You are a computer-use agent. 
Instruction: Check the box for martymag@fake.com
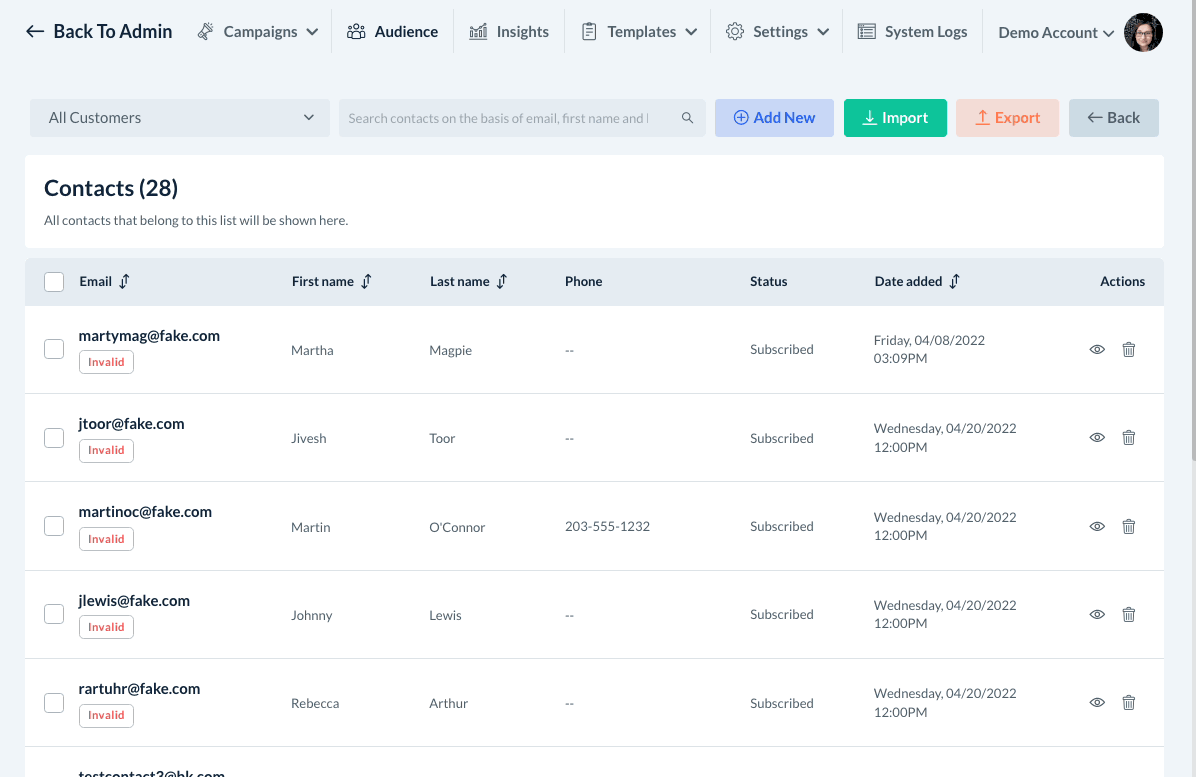tap(54, 348)
